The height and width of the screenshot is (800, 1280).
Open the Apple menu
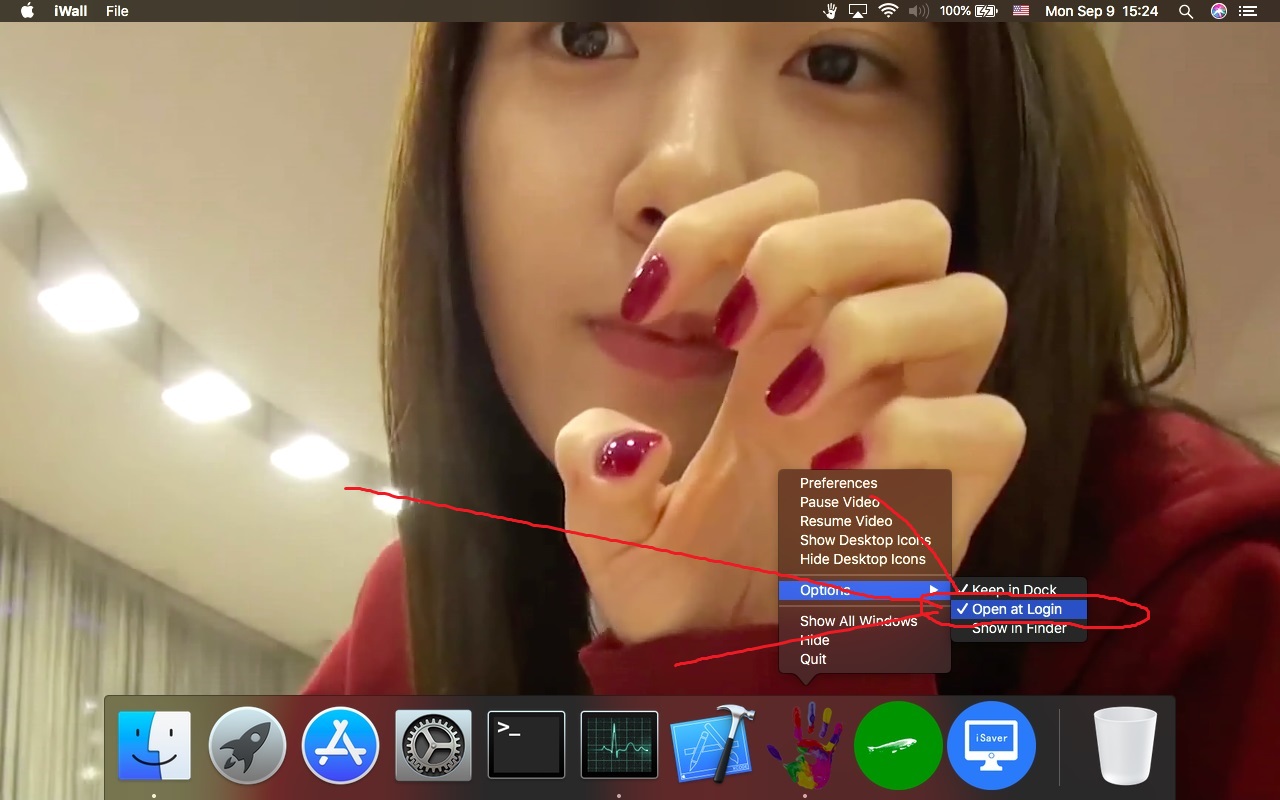click(27, 11)
